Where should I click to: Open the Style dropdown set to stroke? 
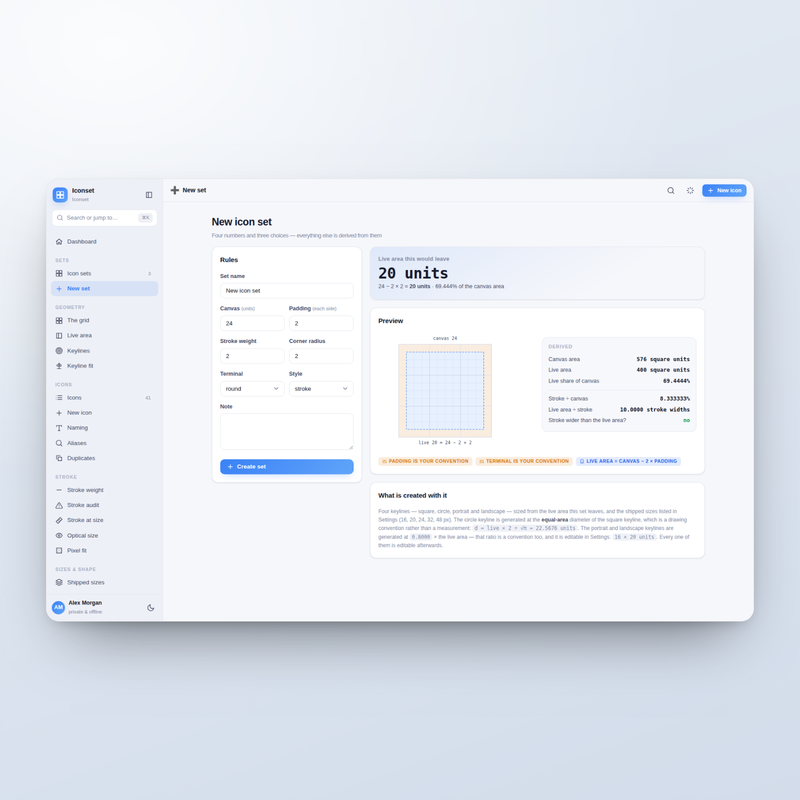tap(321, 389)
